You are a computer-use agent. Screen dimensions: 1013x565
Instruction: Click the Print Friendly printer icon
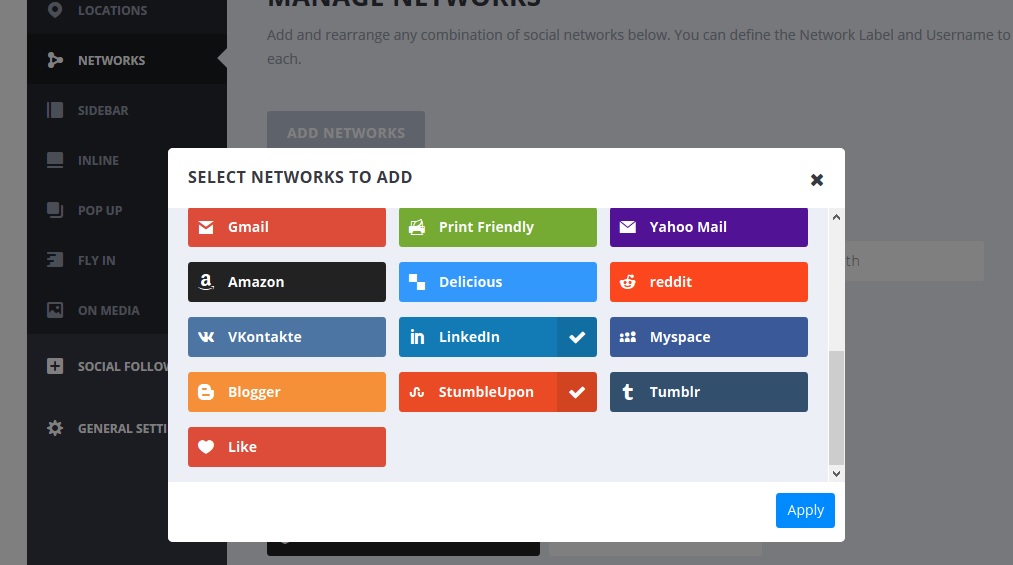point(417,227)
